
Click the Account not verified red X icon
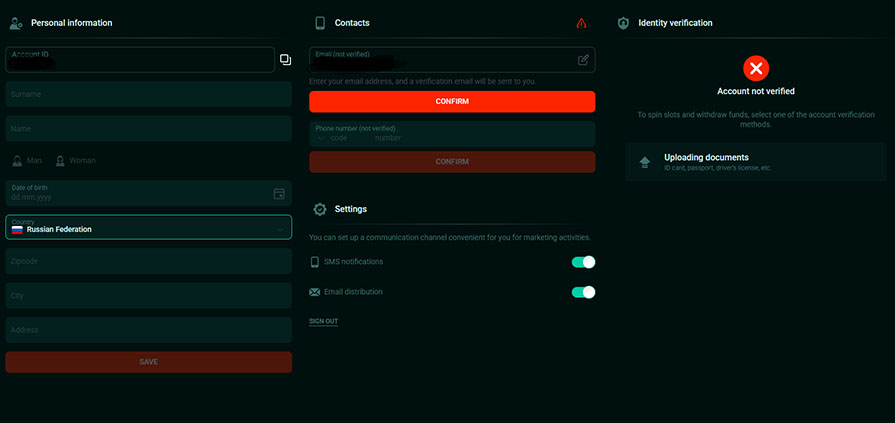[756, 68]
